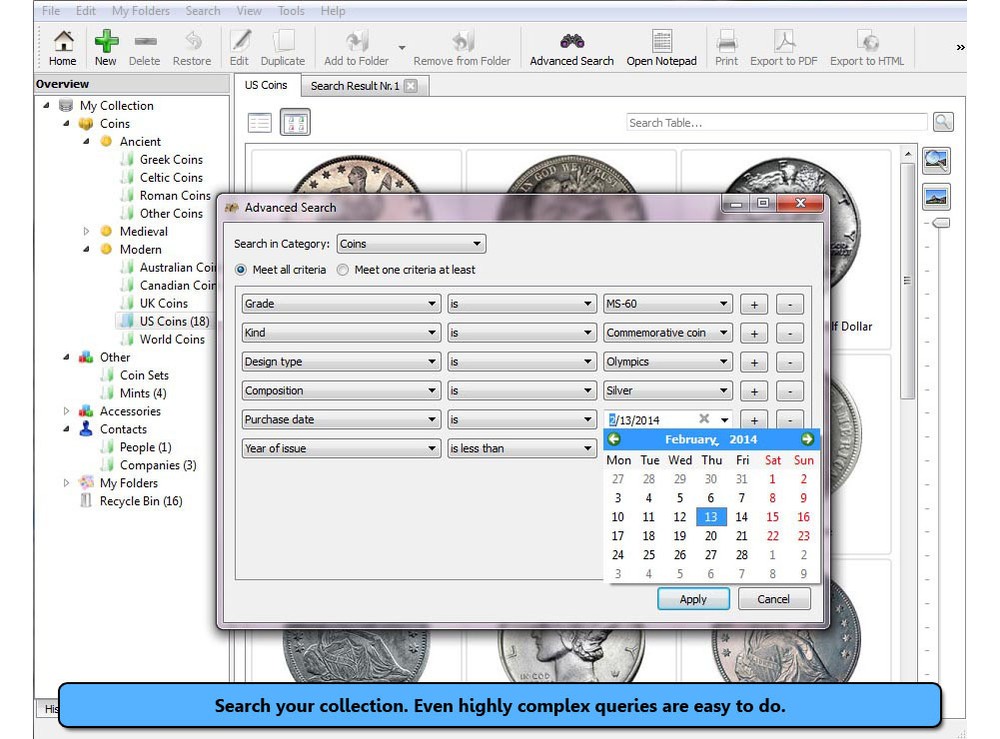Select February 13 in the calendar
This screenshot has height=739, width=1000.
710,517
